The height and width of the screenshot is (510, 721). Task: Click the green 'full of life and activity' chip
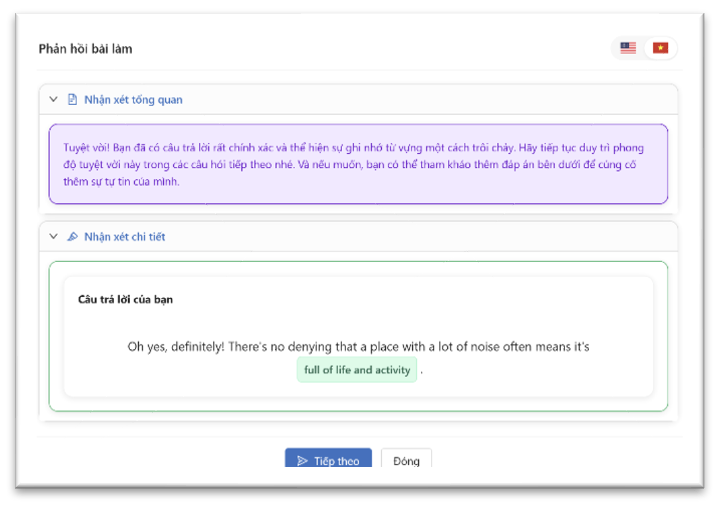(357, 370)
